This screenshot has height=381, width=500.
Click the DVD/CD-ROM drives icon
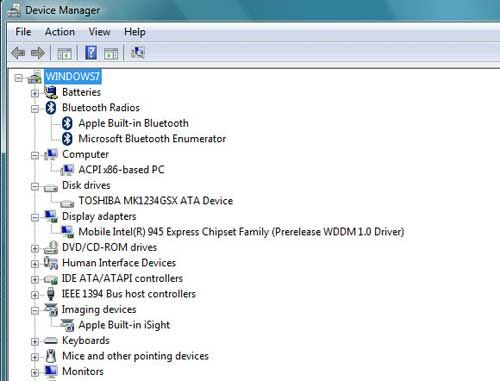(51, 247)
